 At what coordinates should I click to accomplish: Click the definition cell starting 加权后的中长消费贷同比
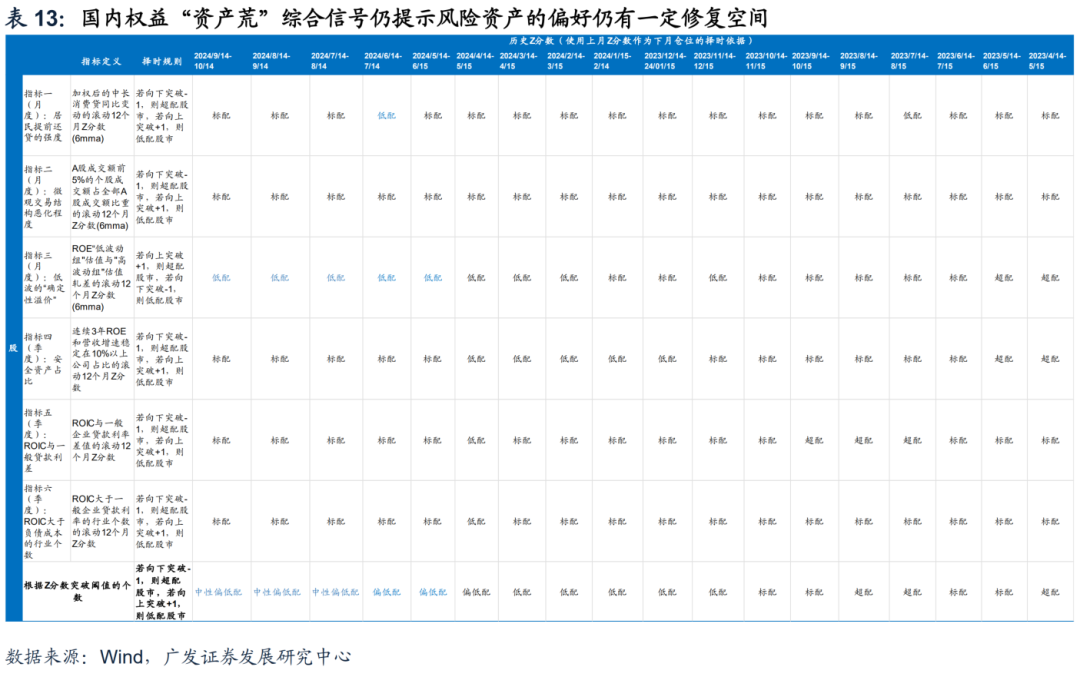coord(101,116)
